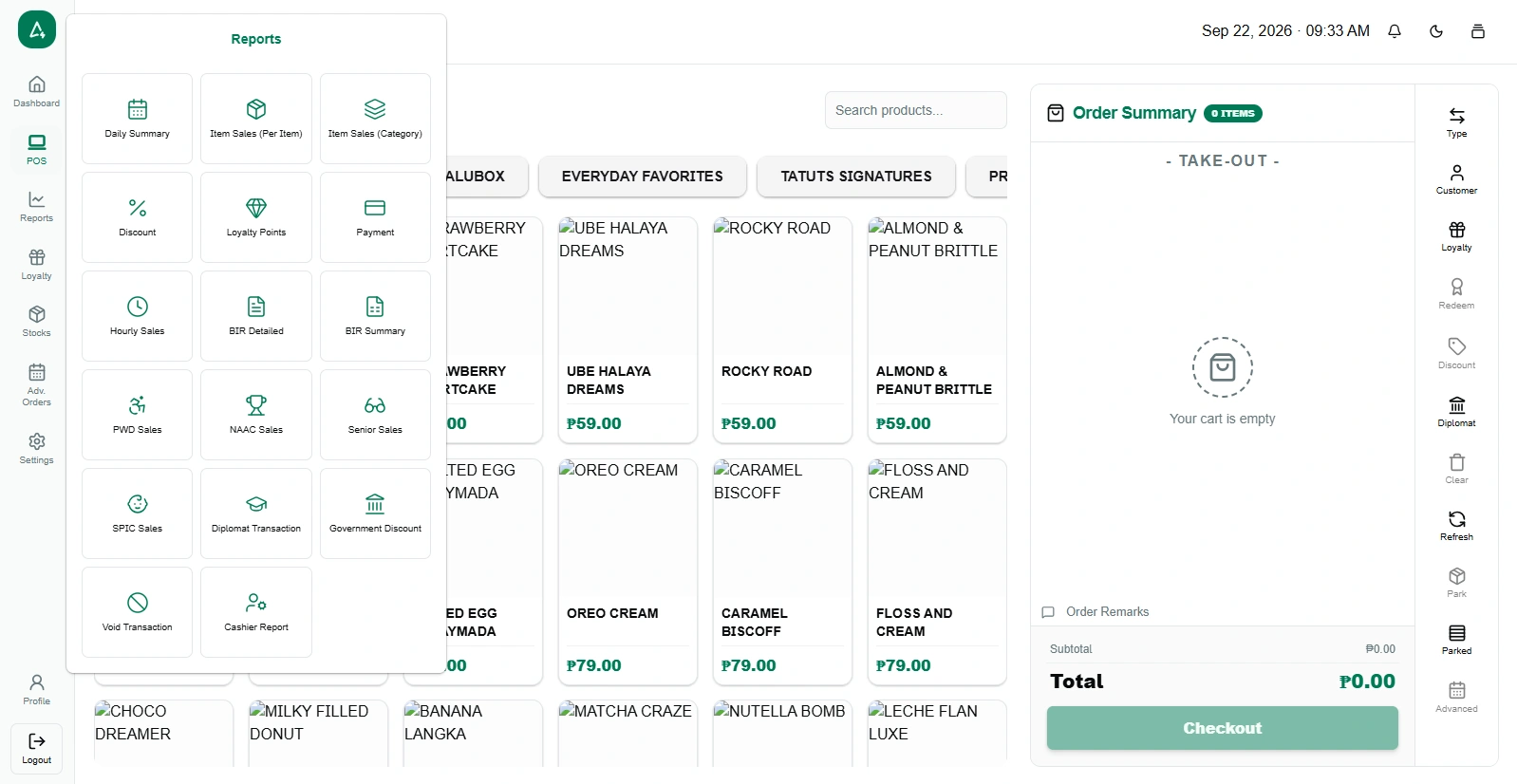Open the Discount report

tap(137, 217)
